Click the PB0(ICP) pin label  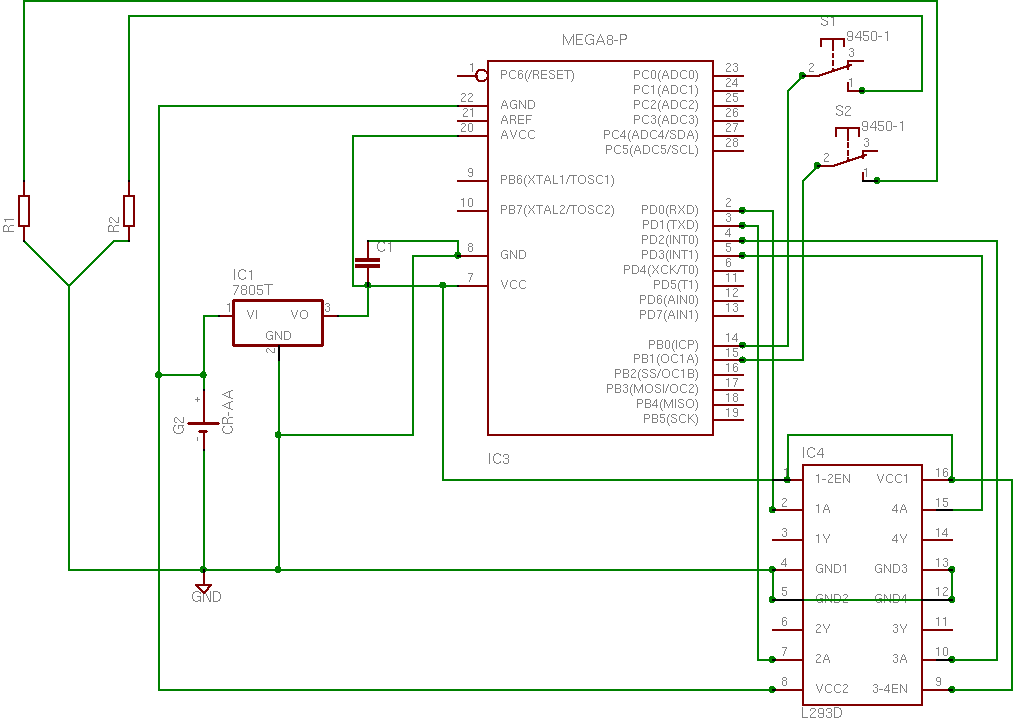pyautogui.click(x=673, y=345)
